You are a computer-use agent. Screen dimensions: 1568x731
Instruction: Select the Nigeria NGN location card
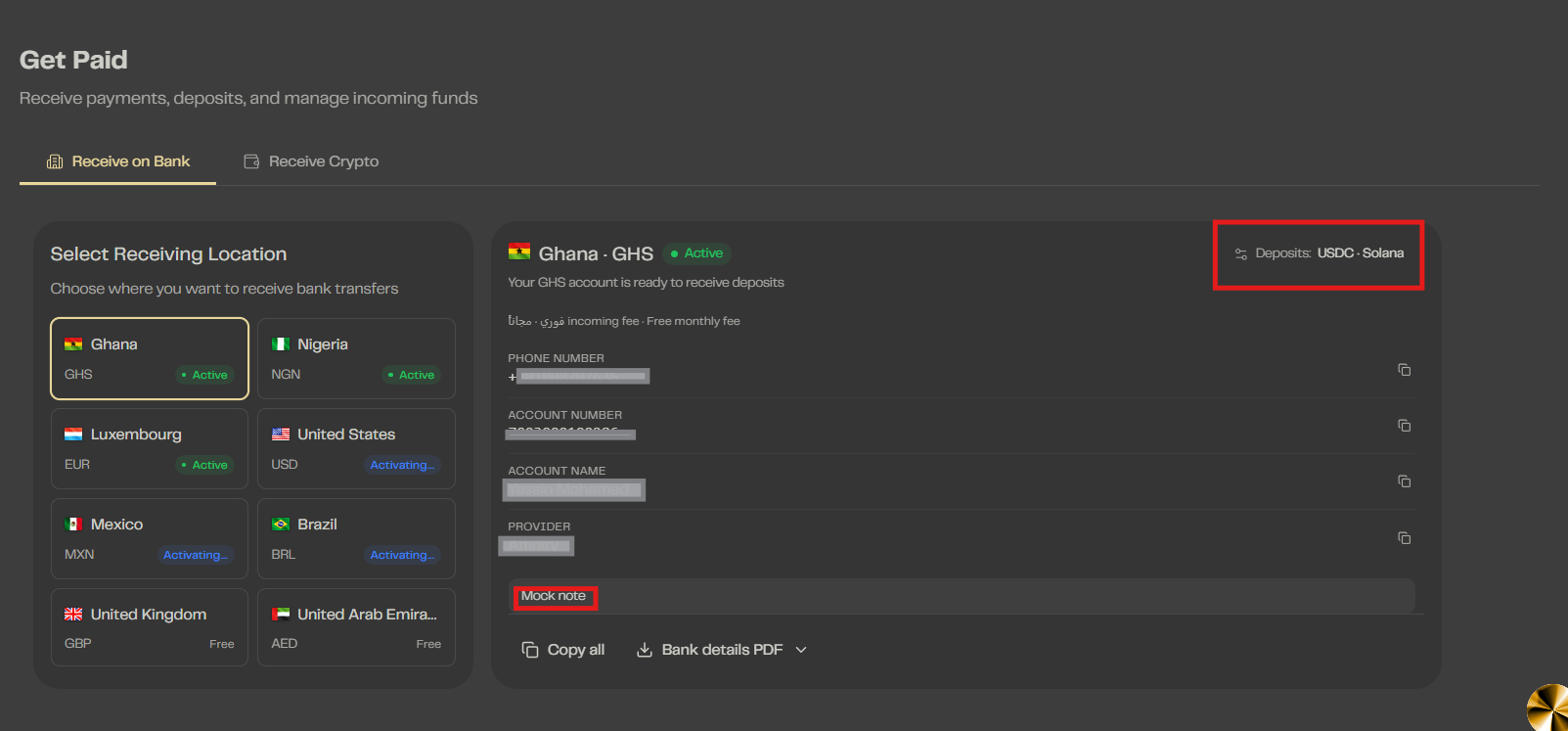click(x=356, y=358)
